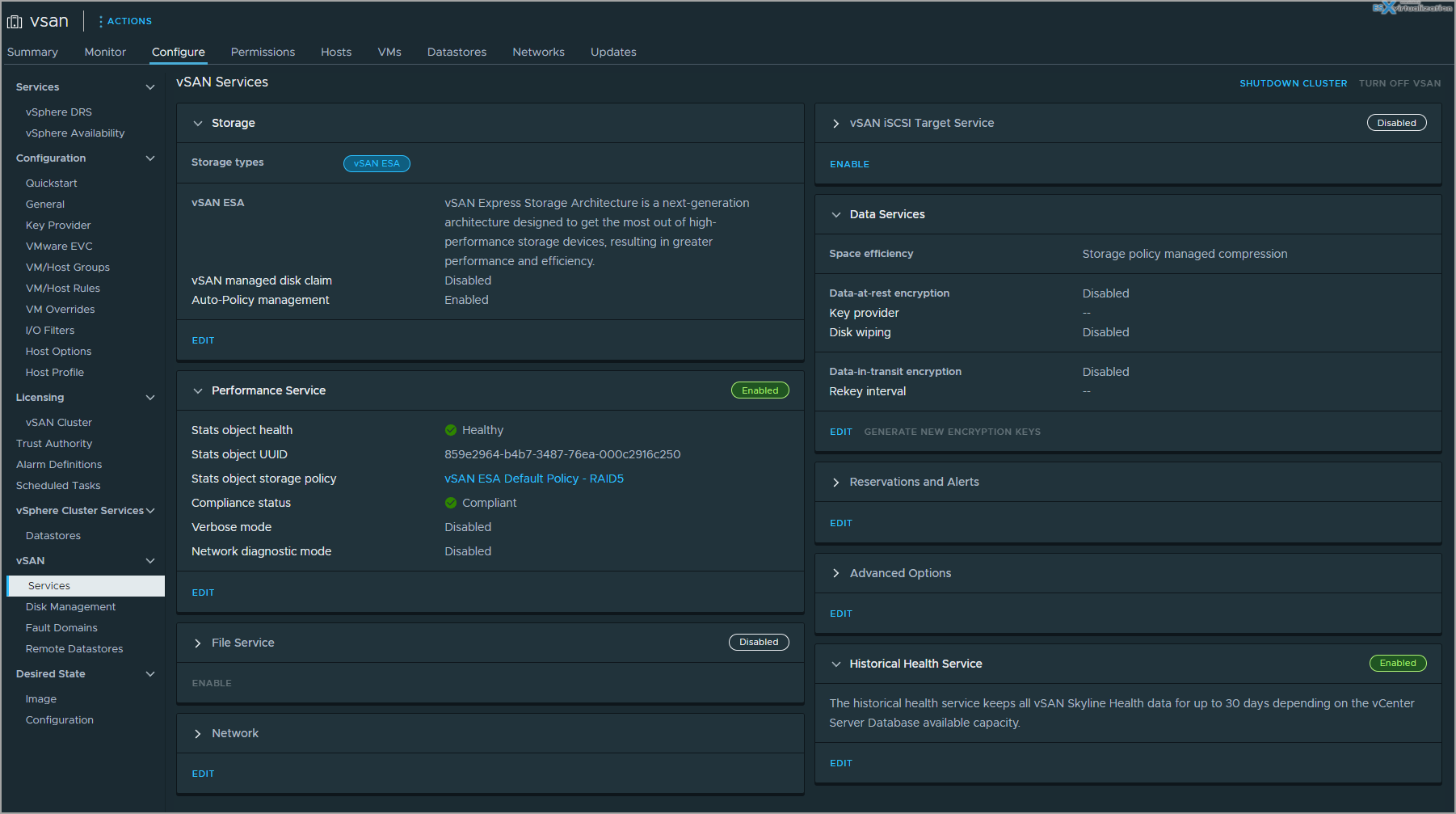Click Edit under Reservations and Alerts
The image size is (1456, 814).
[841, 523]
